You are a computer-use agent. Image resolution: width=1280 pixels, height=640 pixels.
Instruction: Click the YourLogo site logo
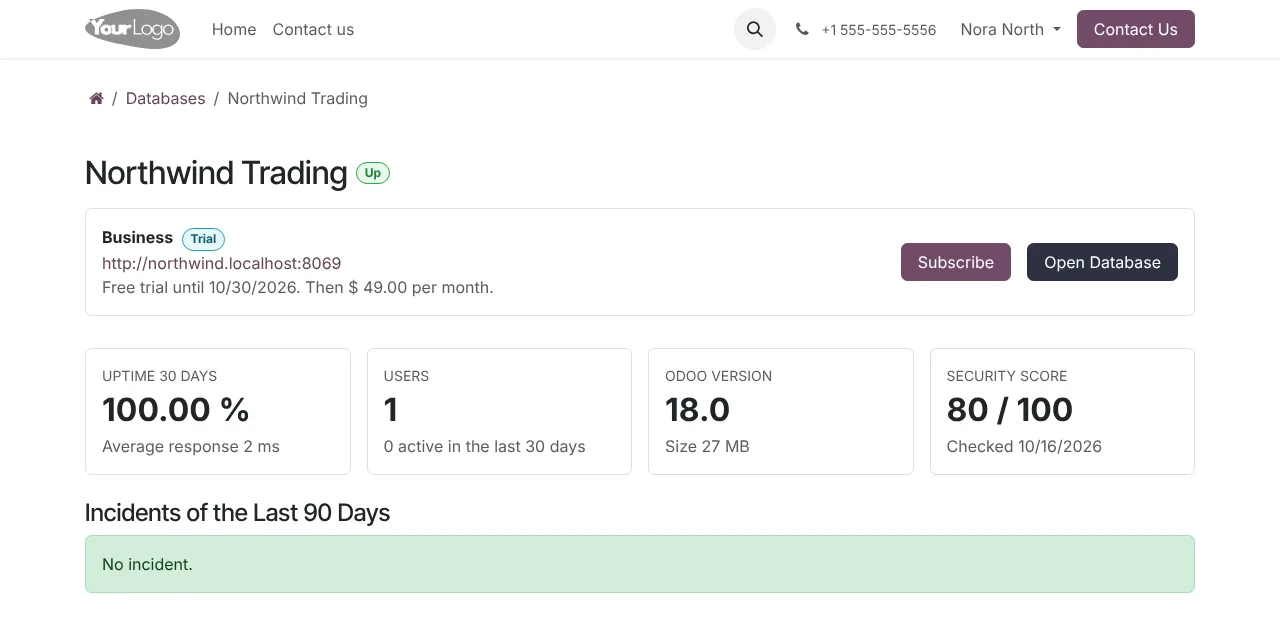(x=133, y=29)
